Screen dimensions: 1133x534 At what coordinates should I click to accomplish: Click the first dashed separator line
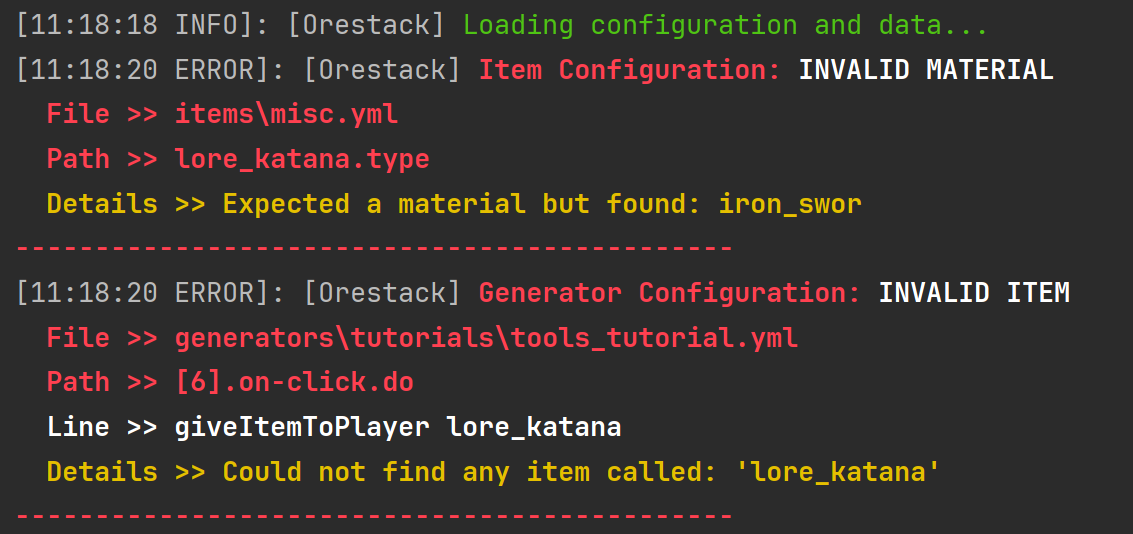click(x=374, y=247)
